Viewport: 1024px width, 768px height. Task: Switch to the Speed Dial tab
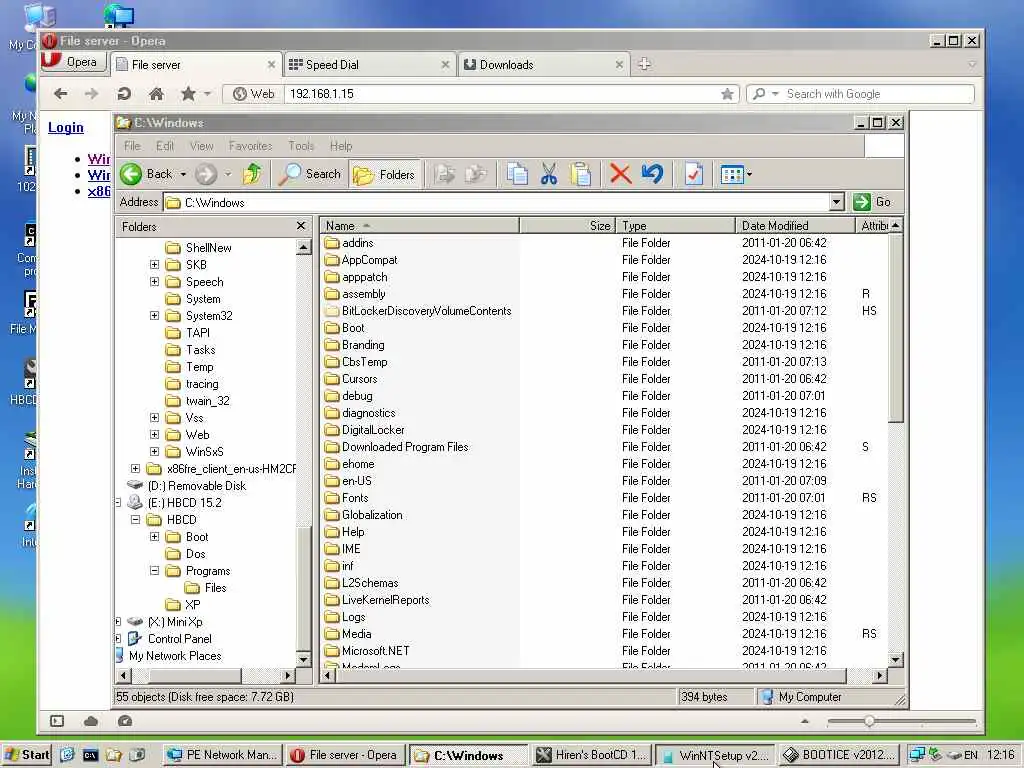(370, 65)
